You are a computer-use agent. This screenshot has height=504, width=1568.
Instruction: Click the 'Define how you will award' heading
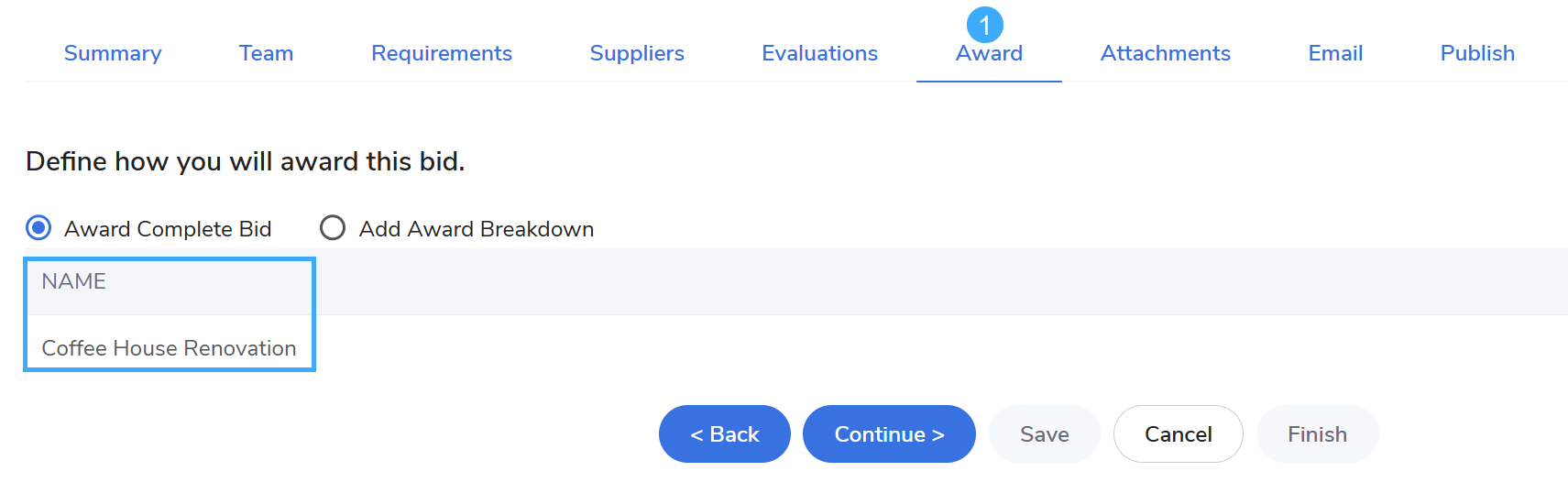246,161
